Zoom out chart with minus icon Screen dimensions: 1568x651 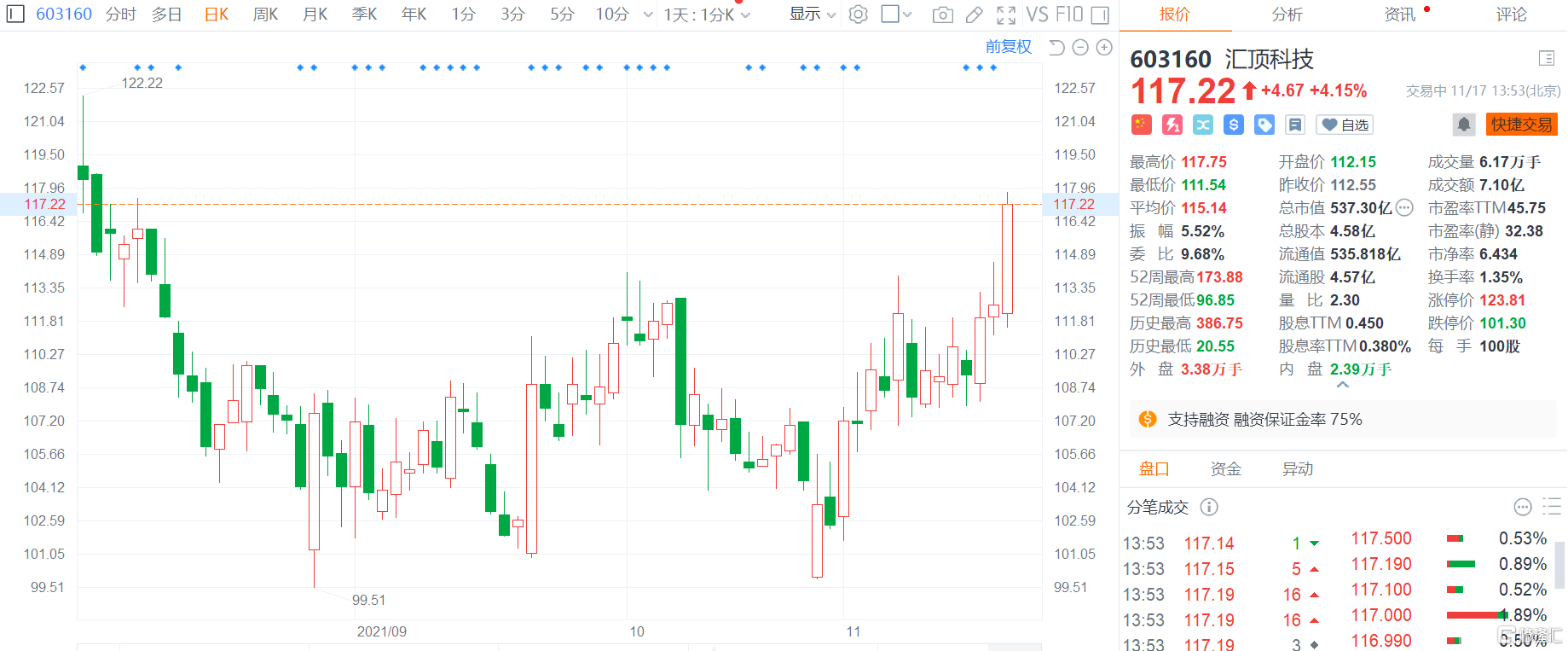tap(1080, 48)
